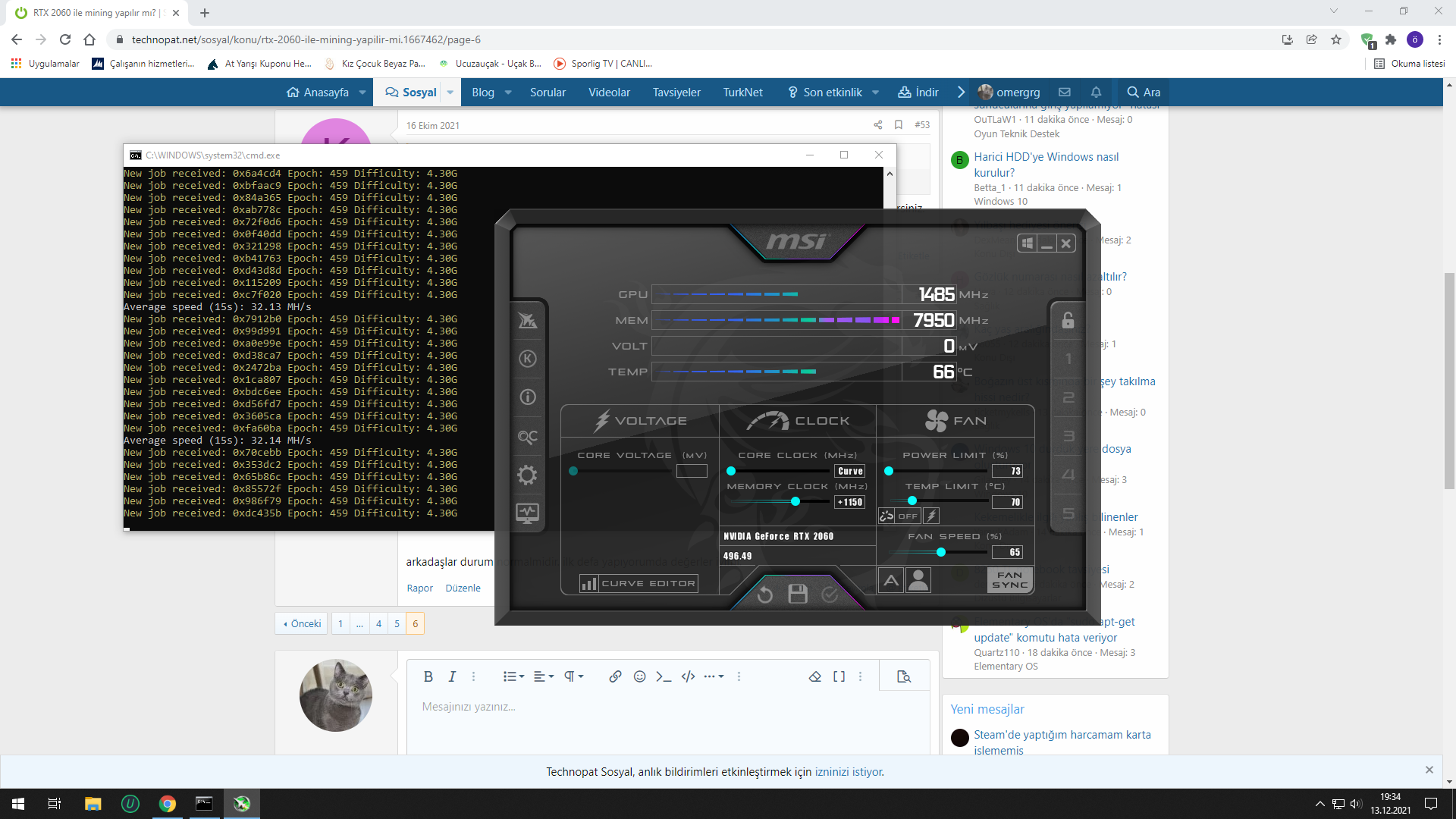1456x819 pixels.
Task: Toggle the Fan Sync button
Action: point(1009,580)
